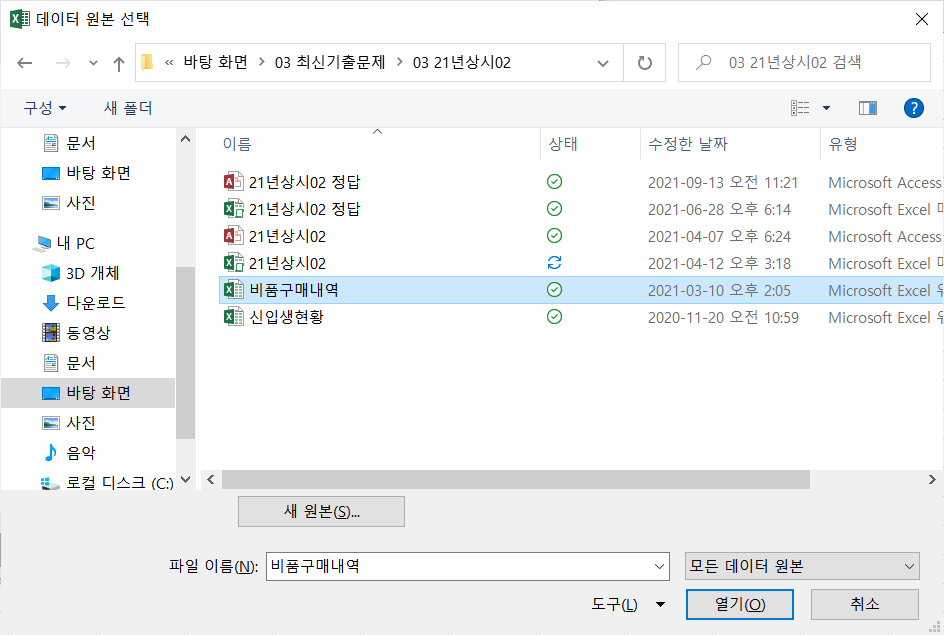Click the horizontal scrollbar under file list
The image size is (944, 635).
point(500,481)
